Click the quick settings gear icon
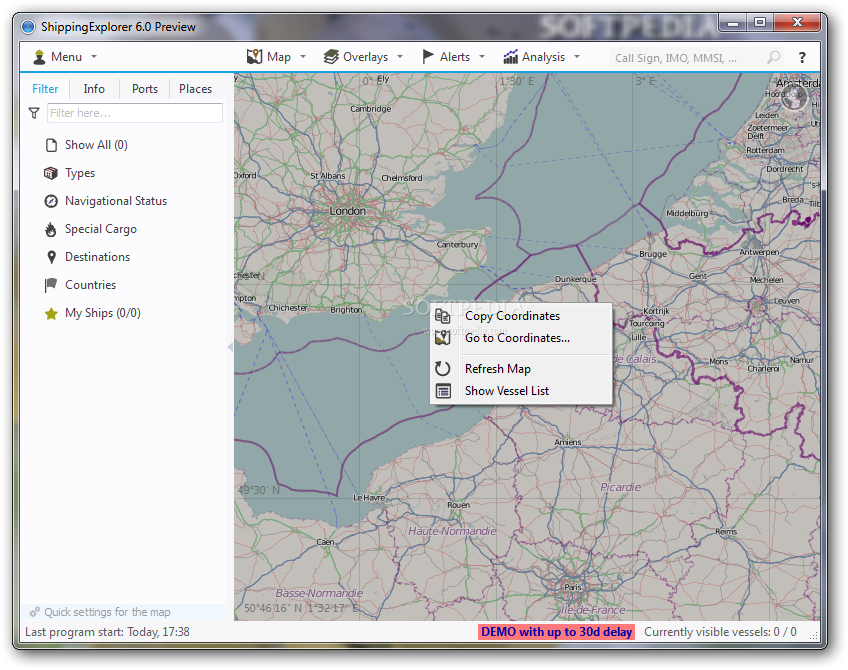This screenshot has height=670, width=848. coord(35,612)
